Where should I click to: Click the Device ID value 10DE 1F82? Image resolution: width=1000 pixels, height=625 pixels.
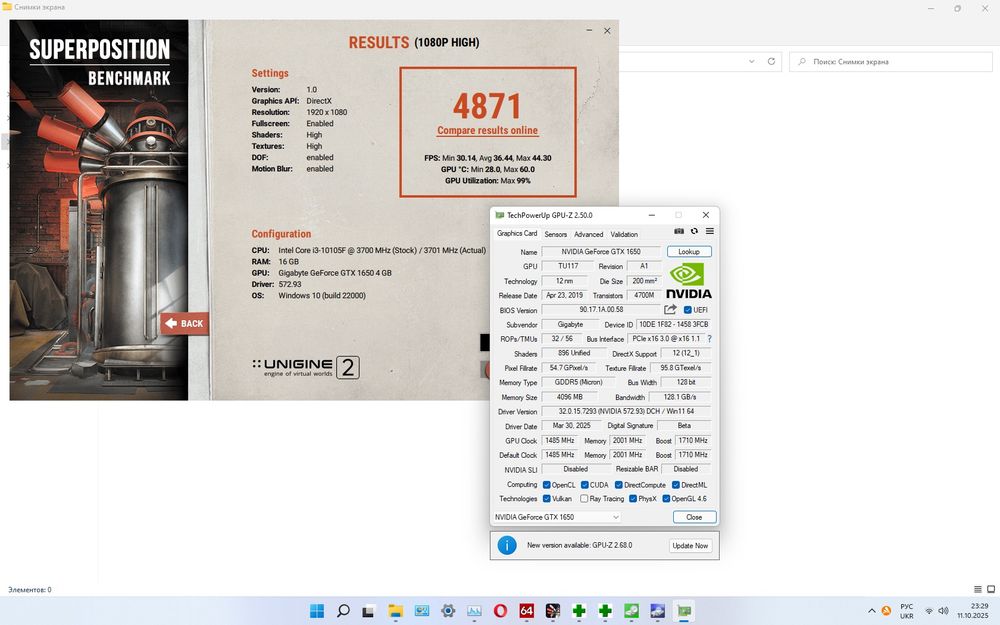tap(673, 325)
